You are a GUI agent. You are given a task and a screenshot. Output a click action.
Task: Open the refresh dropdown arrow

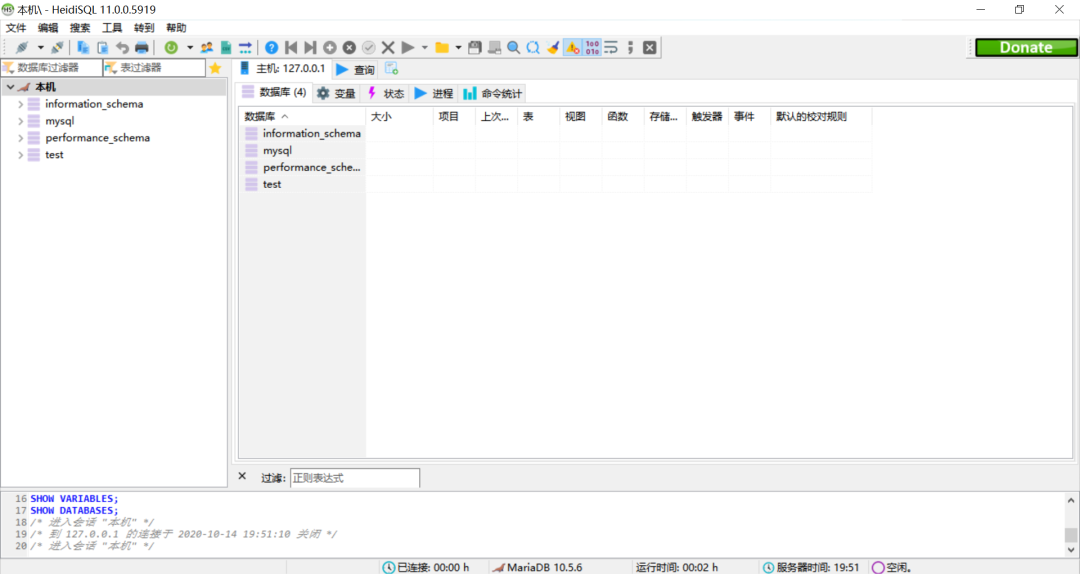click(189, 48)
